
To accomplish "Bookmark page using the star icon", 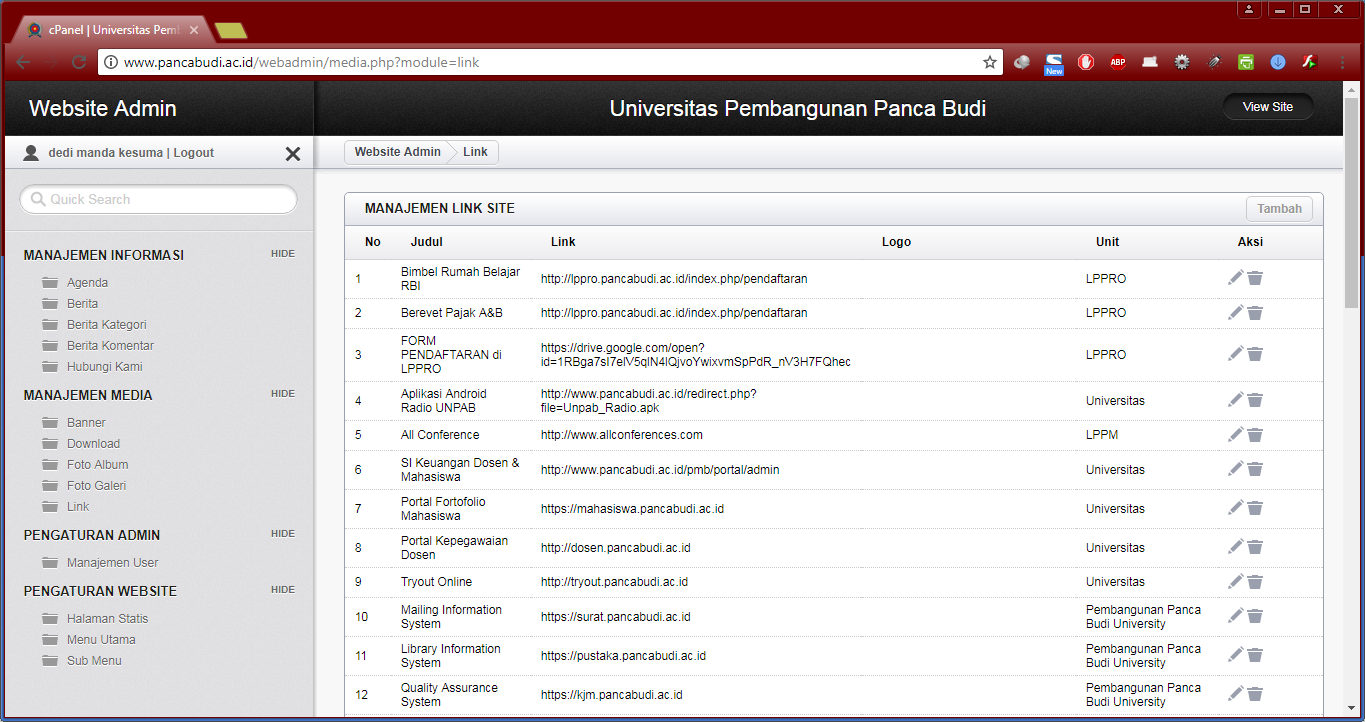I will pyautogui.click(x=990, y=62).
